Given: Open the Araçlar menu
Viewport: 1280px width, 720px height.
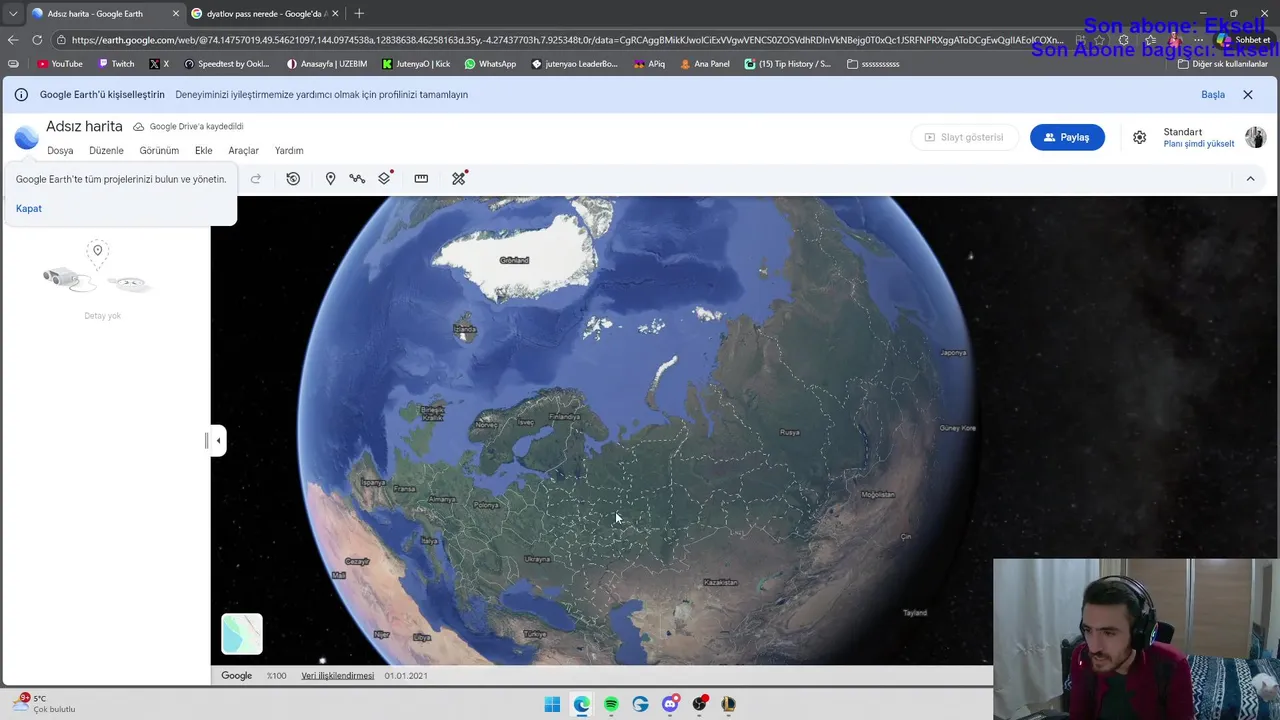Looking at the screenshot, I should (x=243, y=151).
